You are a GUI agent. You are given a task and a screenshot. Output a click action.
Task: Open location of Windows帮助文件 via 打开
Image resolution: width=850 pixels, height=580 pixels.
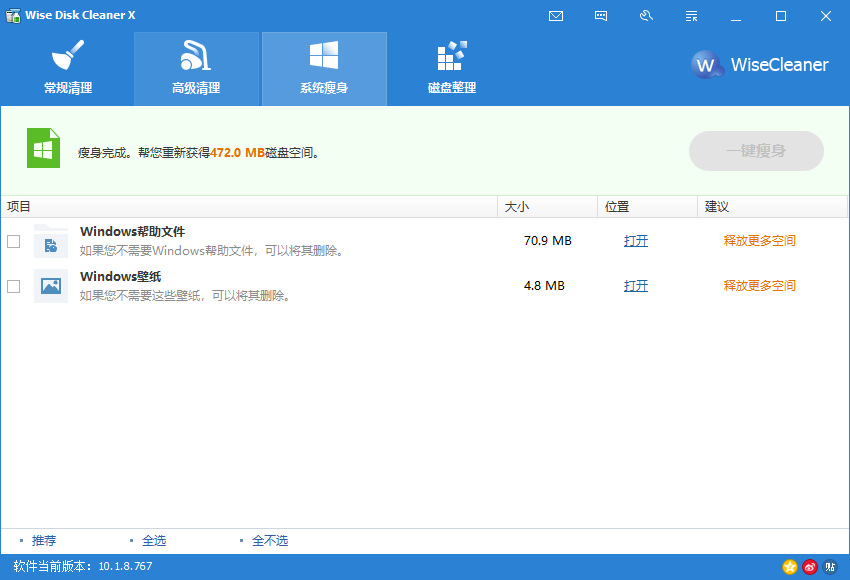click(636, 241)
